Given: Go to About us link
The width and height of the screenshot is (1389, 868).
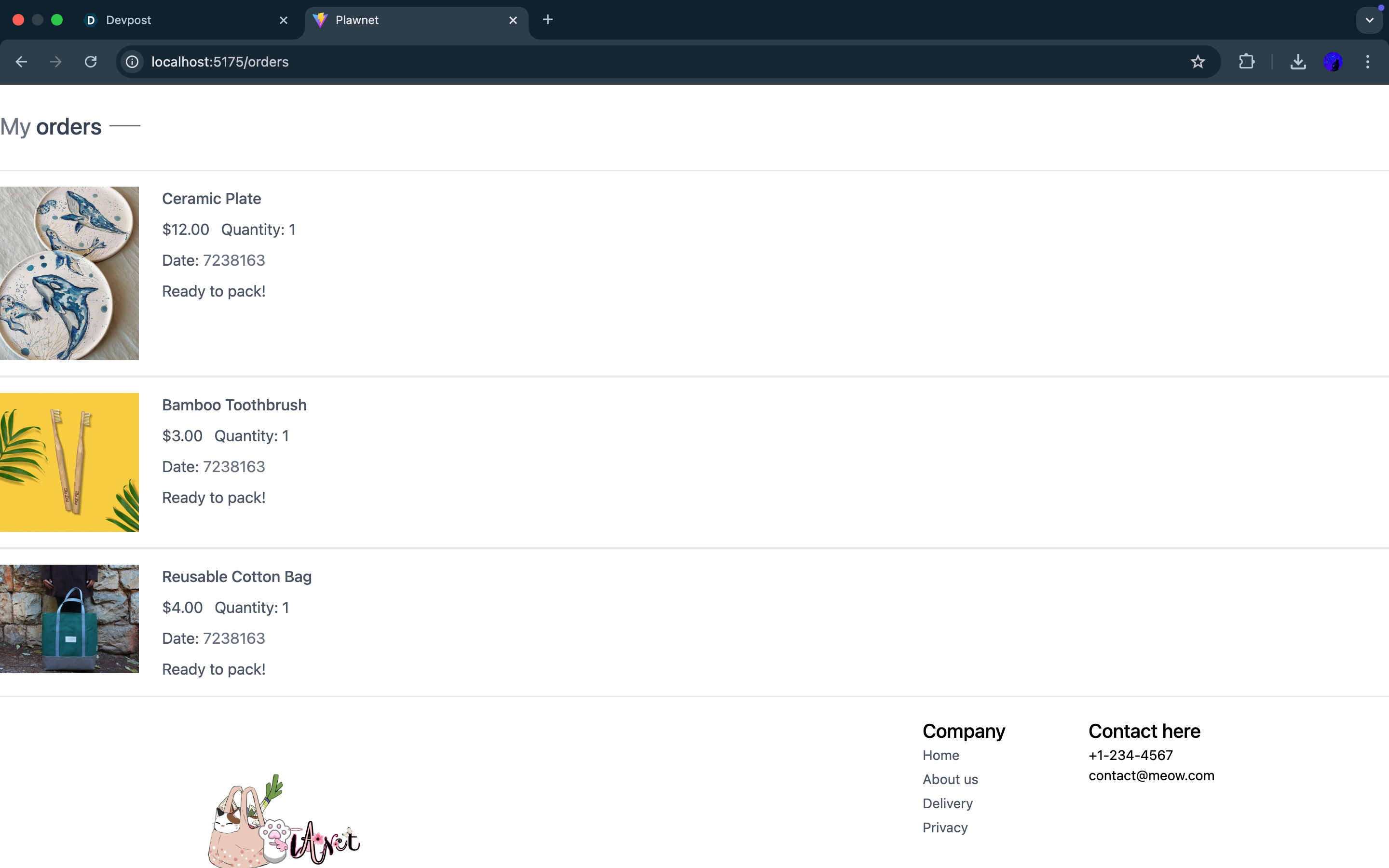Looking at the screenshot, I should click(950, 780).
